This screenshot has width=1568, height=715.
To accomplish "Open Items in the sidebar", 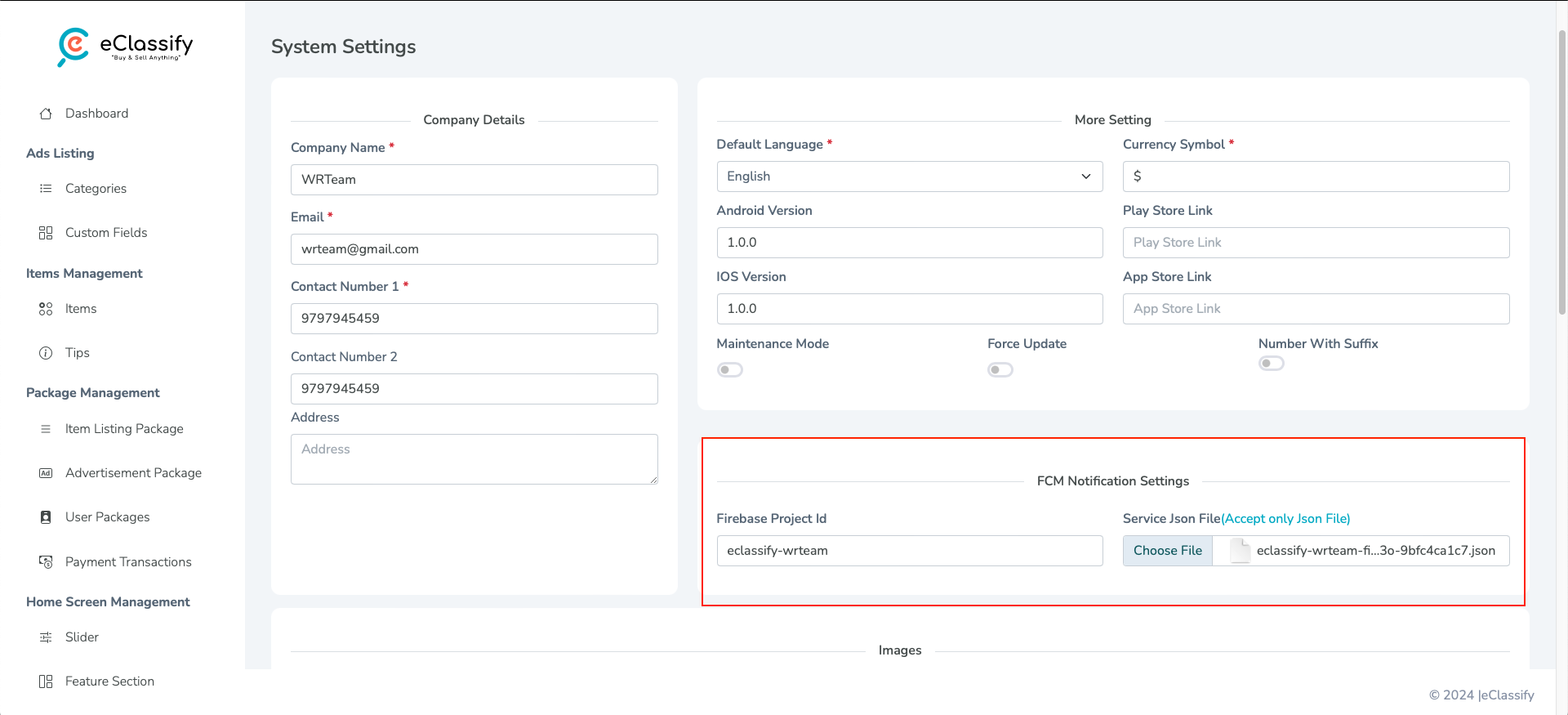I will (81, 309).
